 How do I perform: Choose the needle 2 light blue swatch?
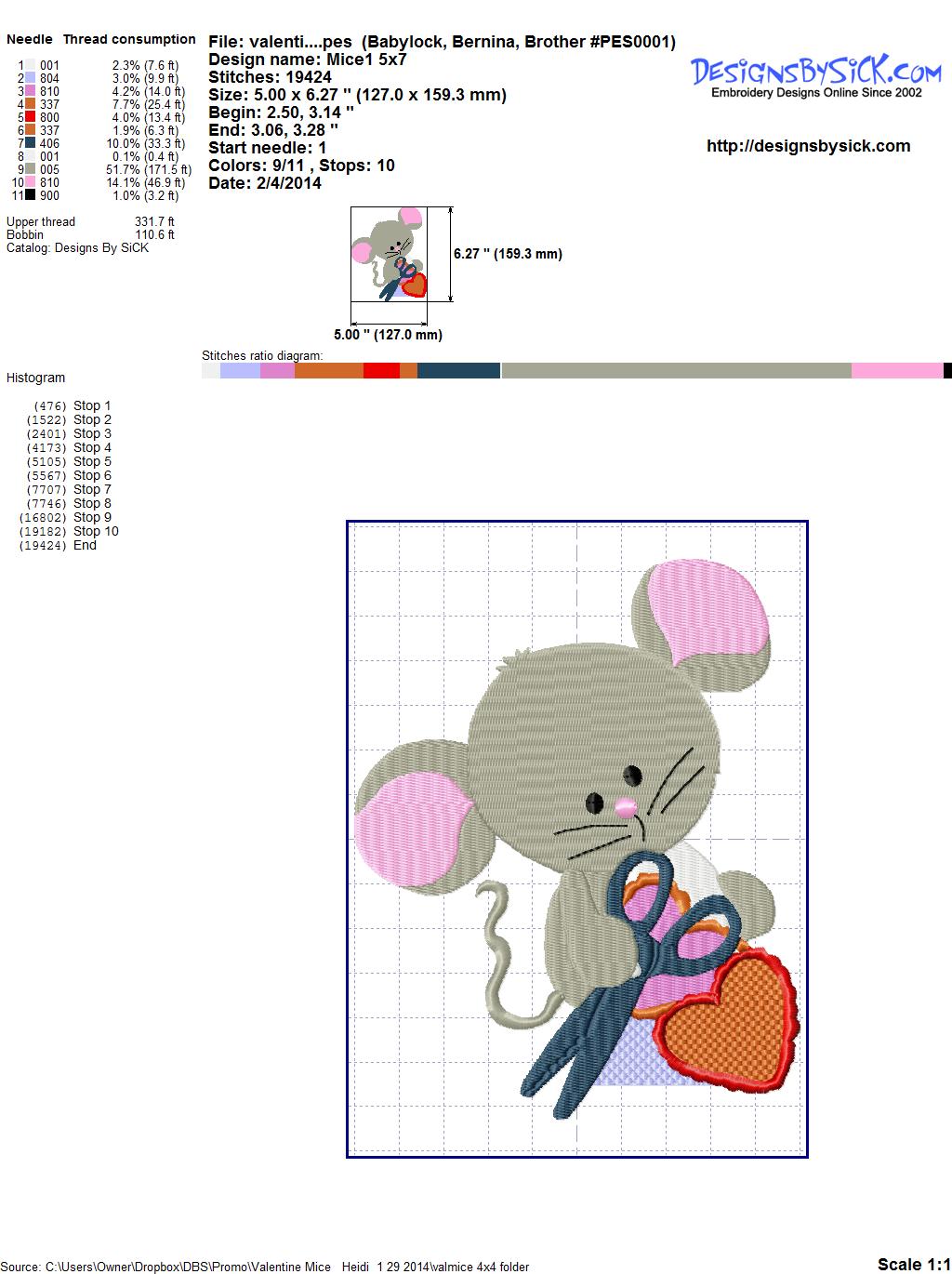30,78
